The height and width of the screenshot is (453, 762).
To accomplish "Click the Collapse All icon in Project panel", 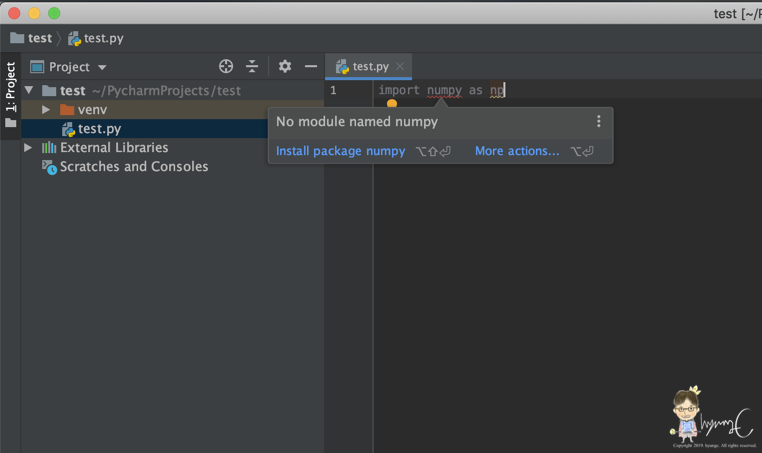I will point(252,66).
